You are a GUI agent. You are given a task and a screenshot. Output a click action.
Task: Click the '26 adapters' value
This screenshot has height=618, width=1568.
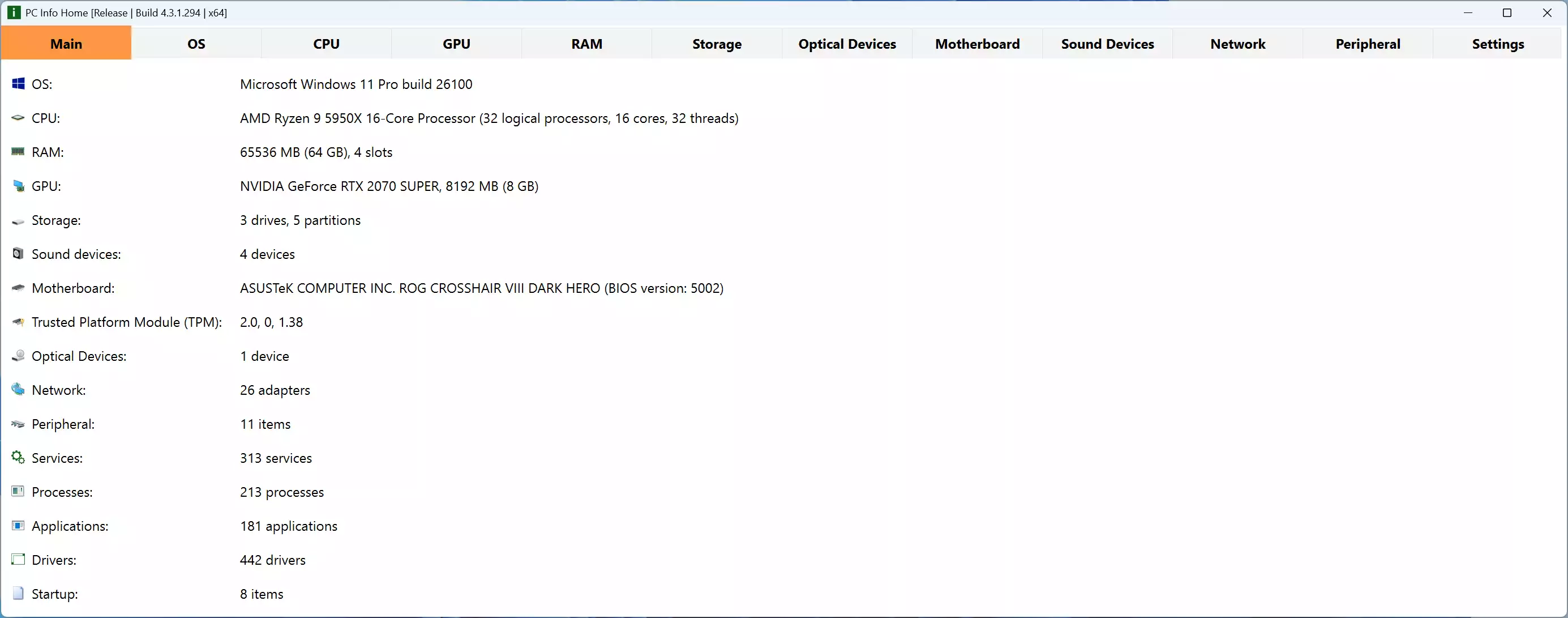point(275,390)
